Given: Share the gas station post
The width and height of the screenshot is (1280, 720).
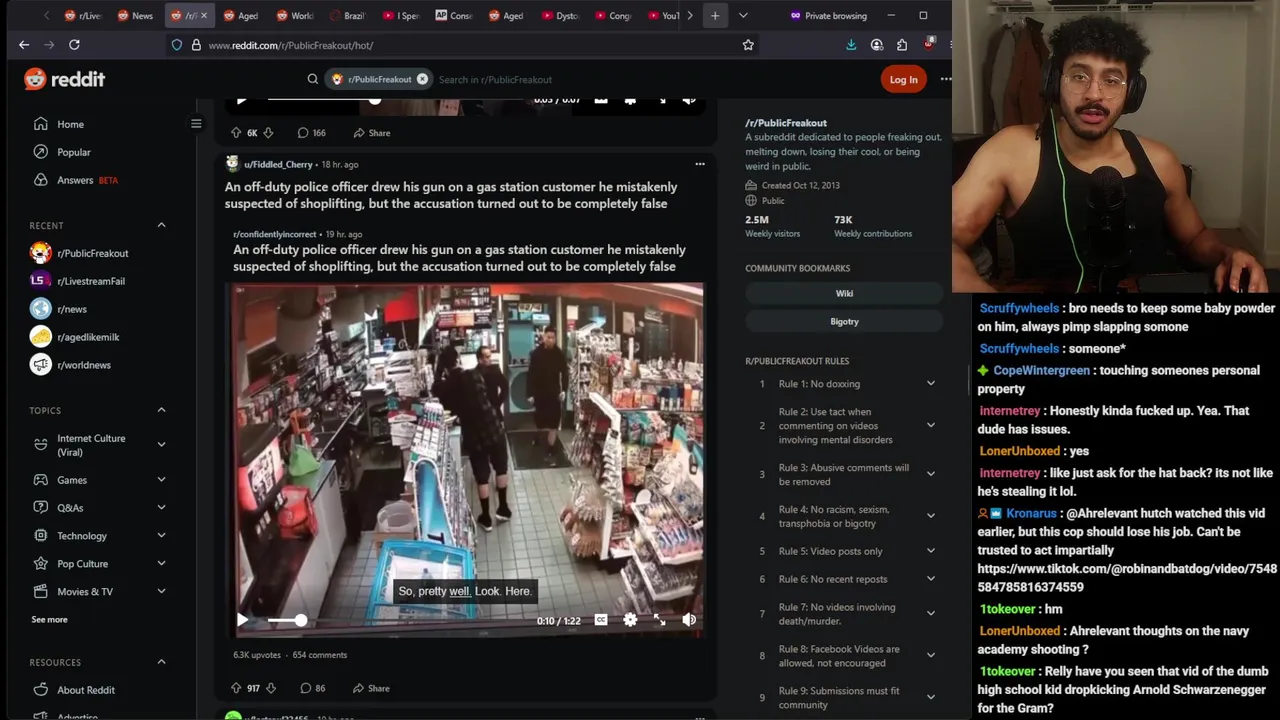Looking at the screenshot, I should pos(371,688).
